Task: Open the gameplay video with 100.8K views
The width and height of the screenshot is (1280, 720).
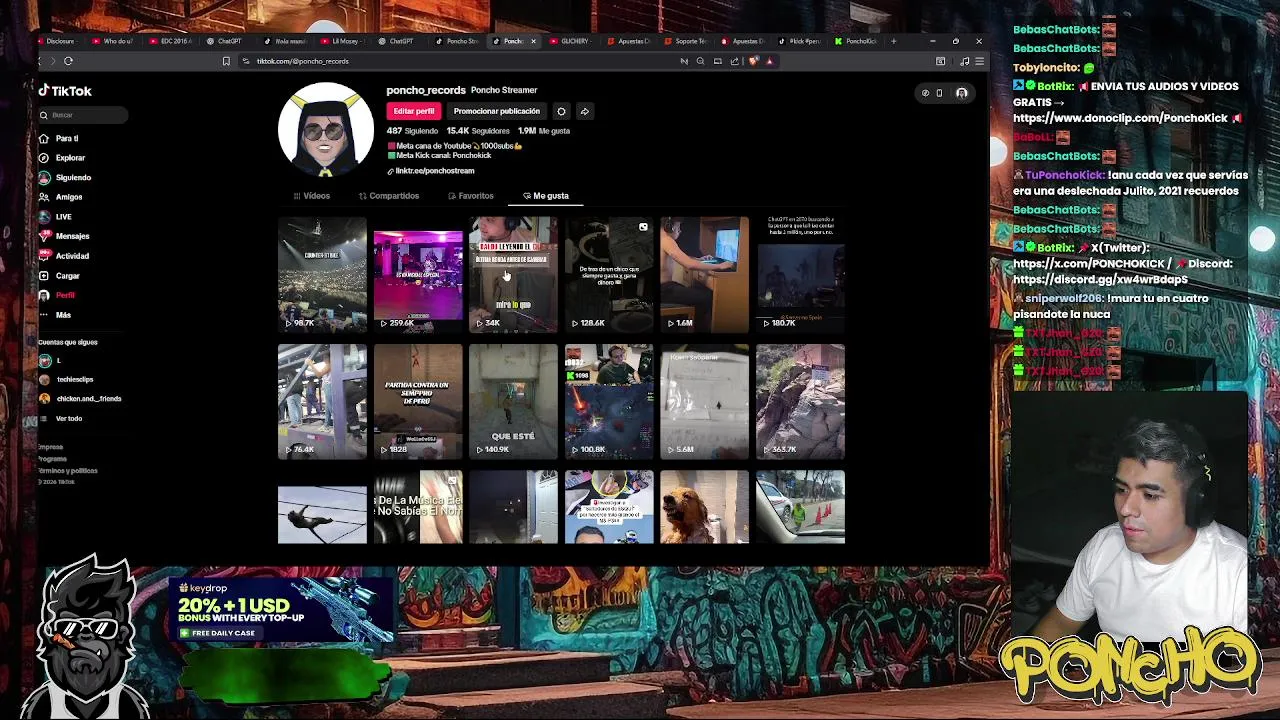Action: [x=609, y=401]
